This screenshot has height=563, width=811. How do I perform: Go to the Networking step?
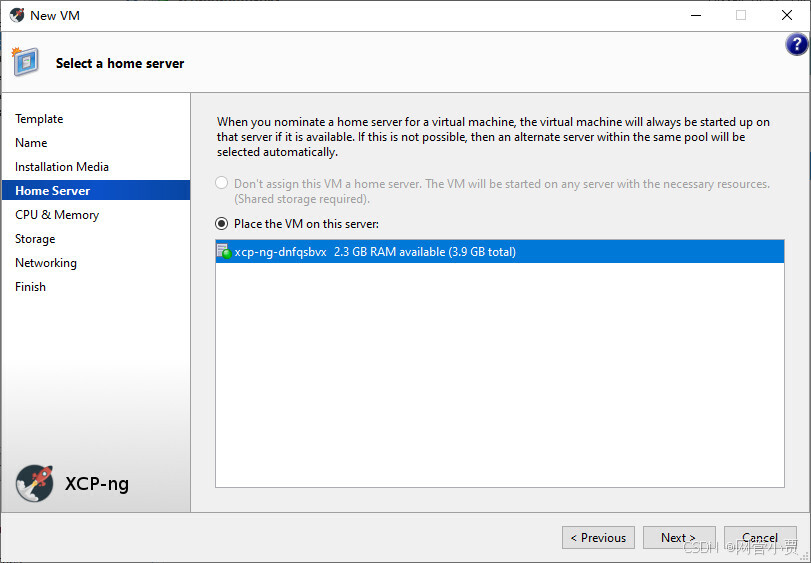click(46, 263)
